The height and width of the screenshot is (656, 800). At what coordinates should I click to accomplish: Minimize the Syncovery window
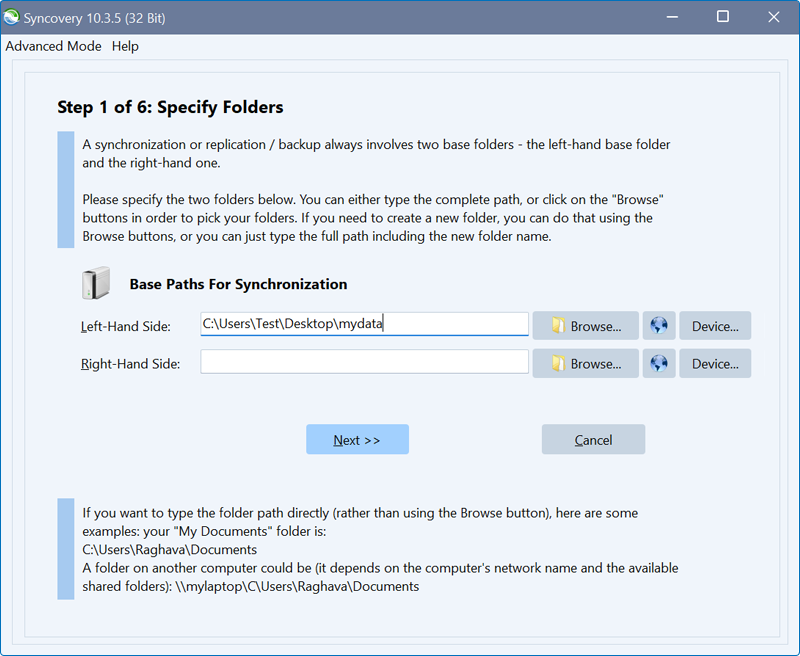(672, 17)
